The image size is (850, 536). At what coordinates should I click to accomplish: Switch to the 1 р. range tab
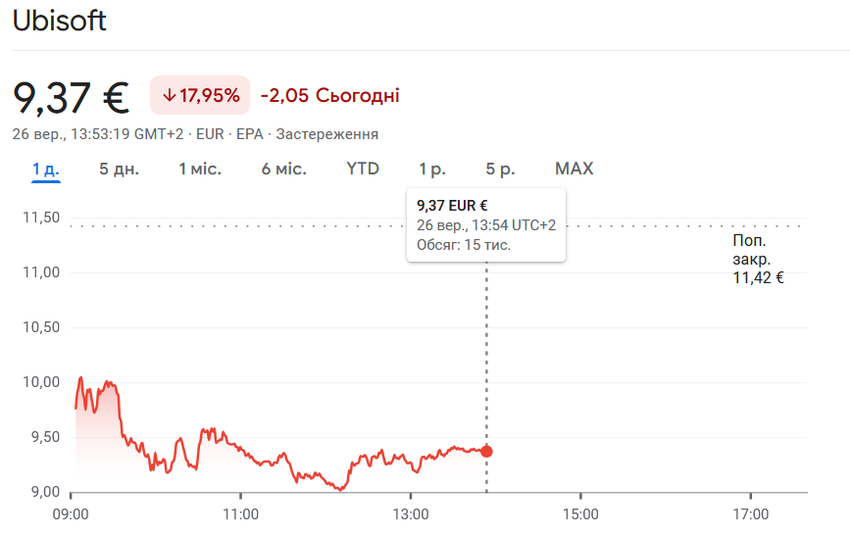pyautogui.click(x=432, y=169)
